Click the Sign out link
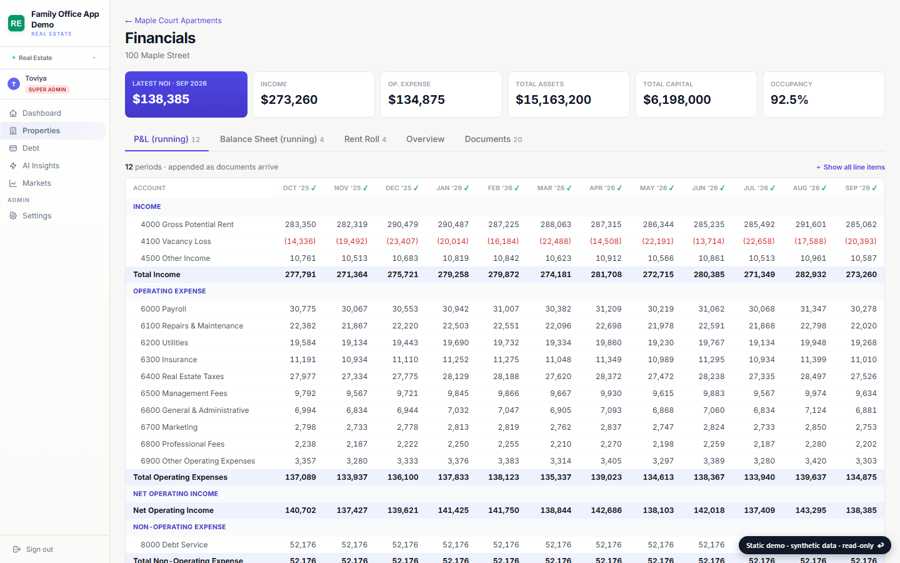The width and height of the screenshot is (900, 563). [33, 549]
